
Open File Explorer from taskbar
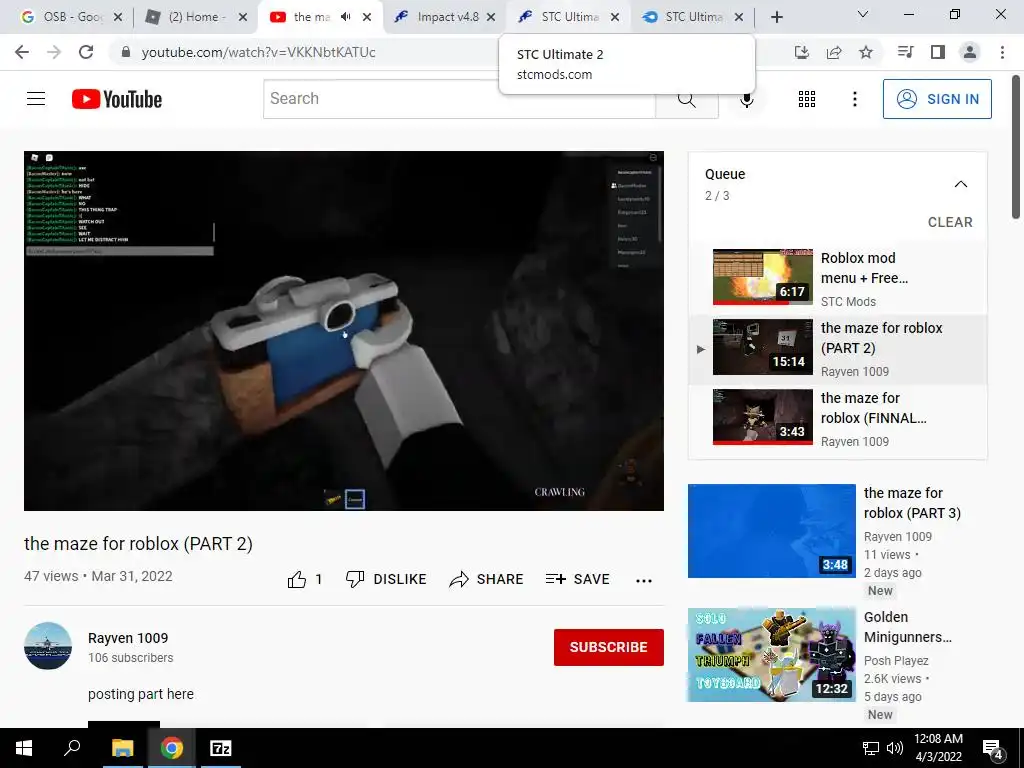[x=122, y=748]
